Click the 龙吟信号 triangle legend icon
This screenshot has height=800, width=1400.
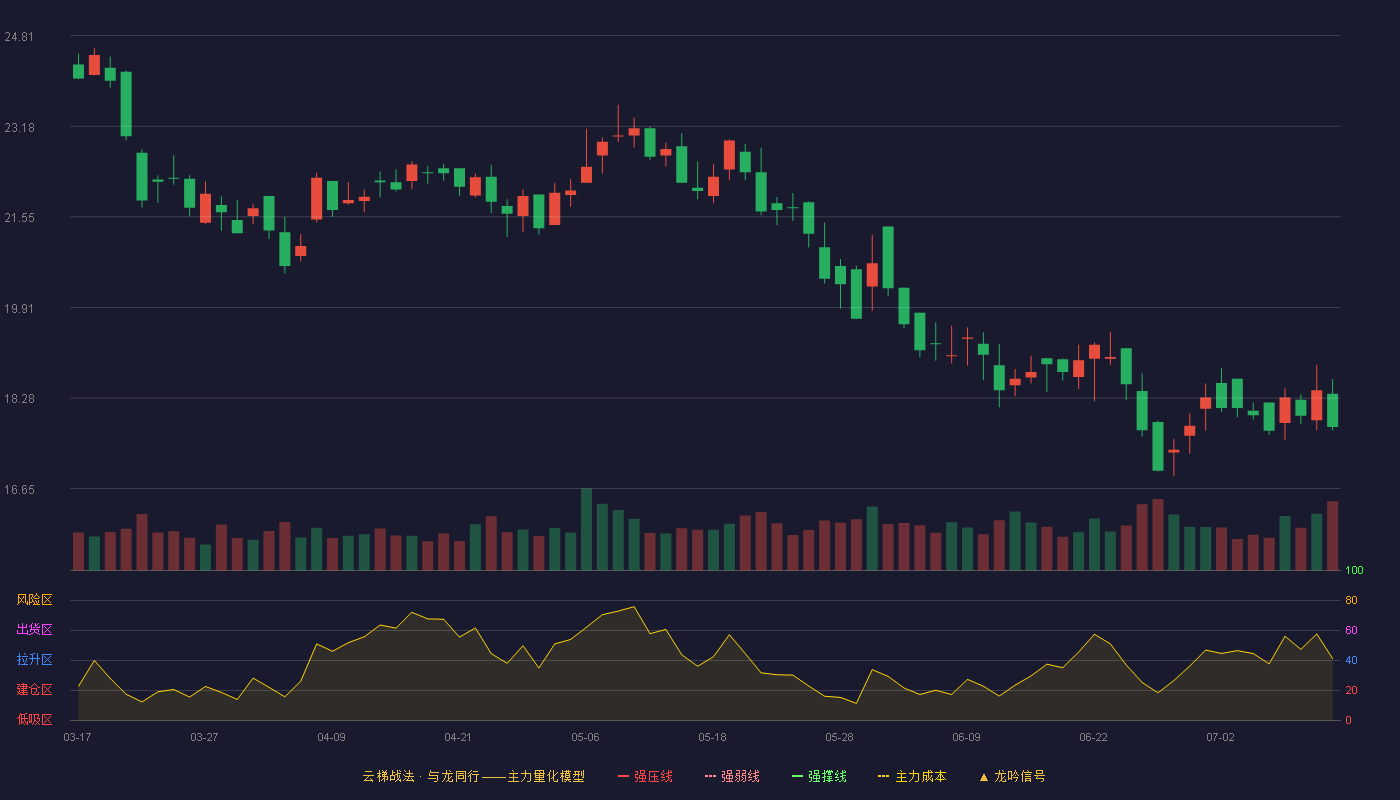coord(984,777)
